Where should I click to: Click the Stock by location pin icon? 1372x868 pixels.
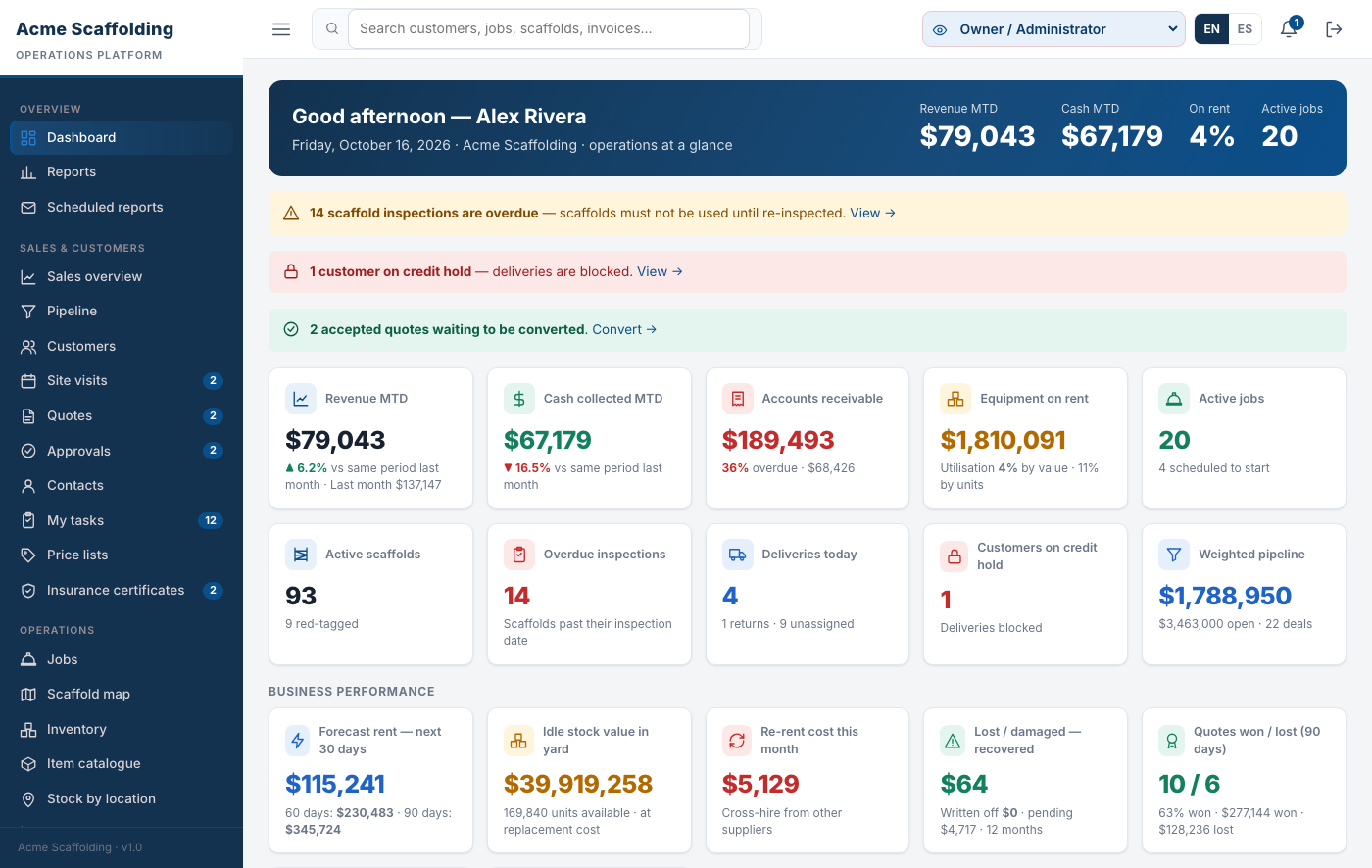(x=28, y=799)
